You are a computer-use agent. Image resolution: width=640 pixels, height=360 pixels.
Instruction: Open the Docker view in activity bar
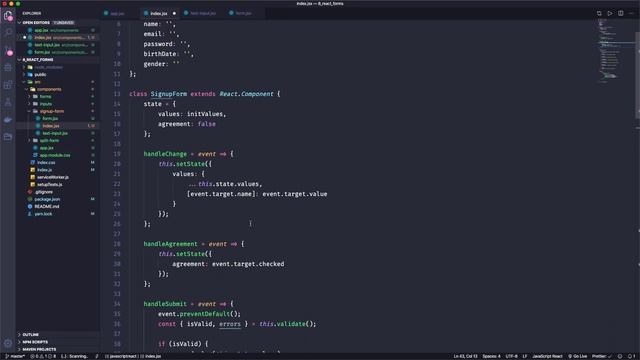(x=8, y=120)
